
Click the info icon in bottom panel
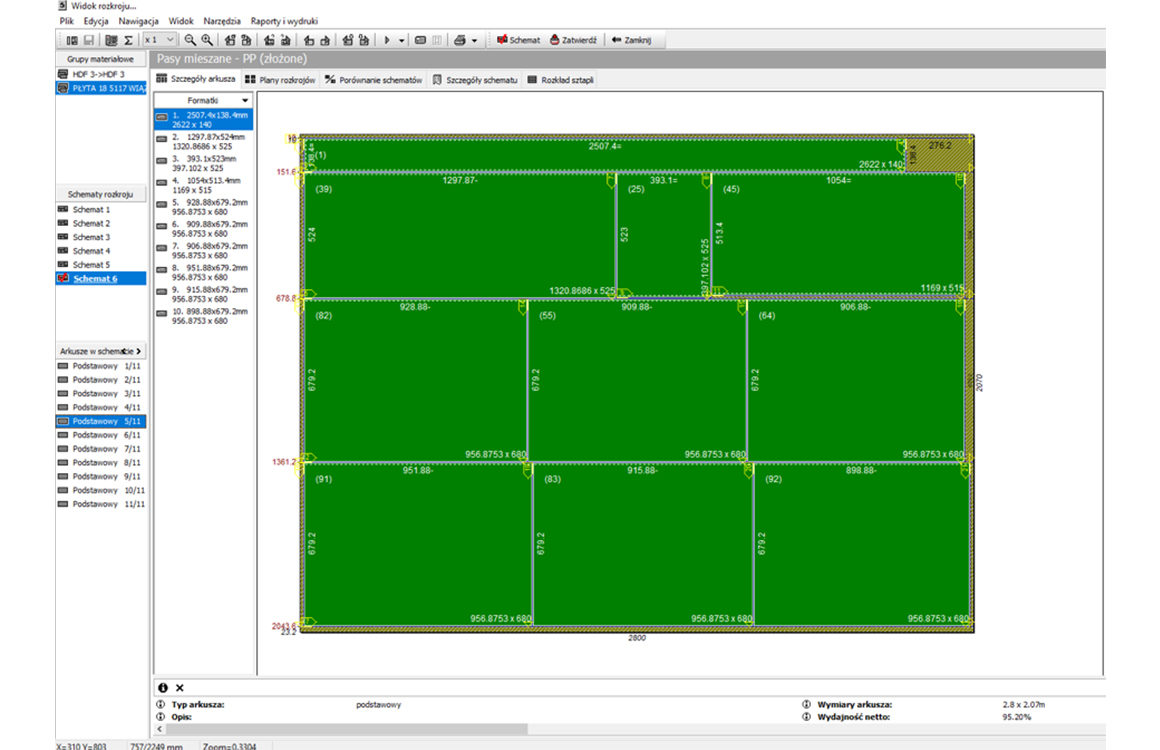[x=163, y=688]
